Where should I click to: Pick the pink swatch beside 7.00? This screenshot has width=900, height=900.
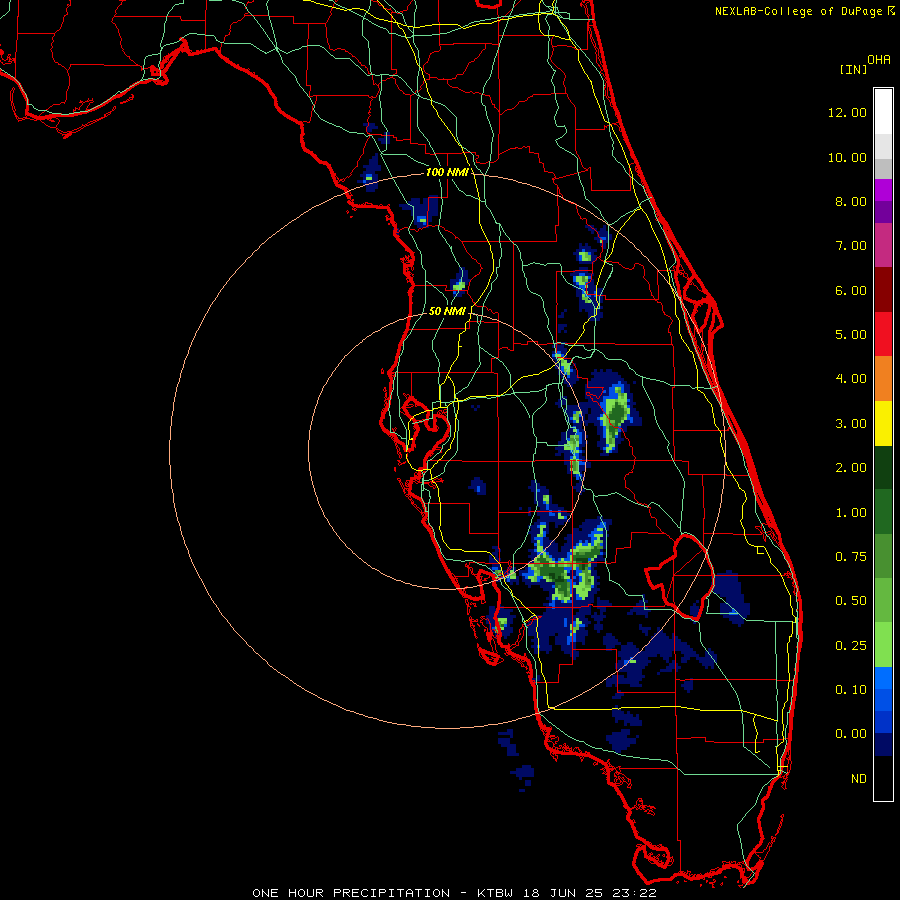tap(883, 245)
